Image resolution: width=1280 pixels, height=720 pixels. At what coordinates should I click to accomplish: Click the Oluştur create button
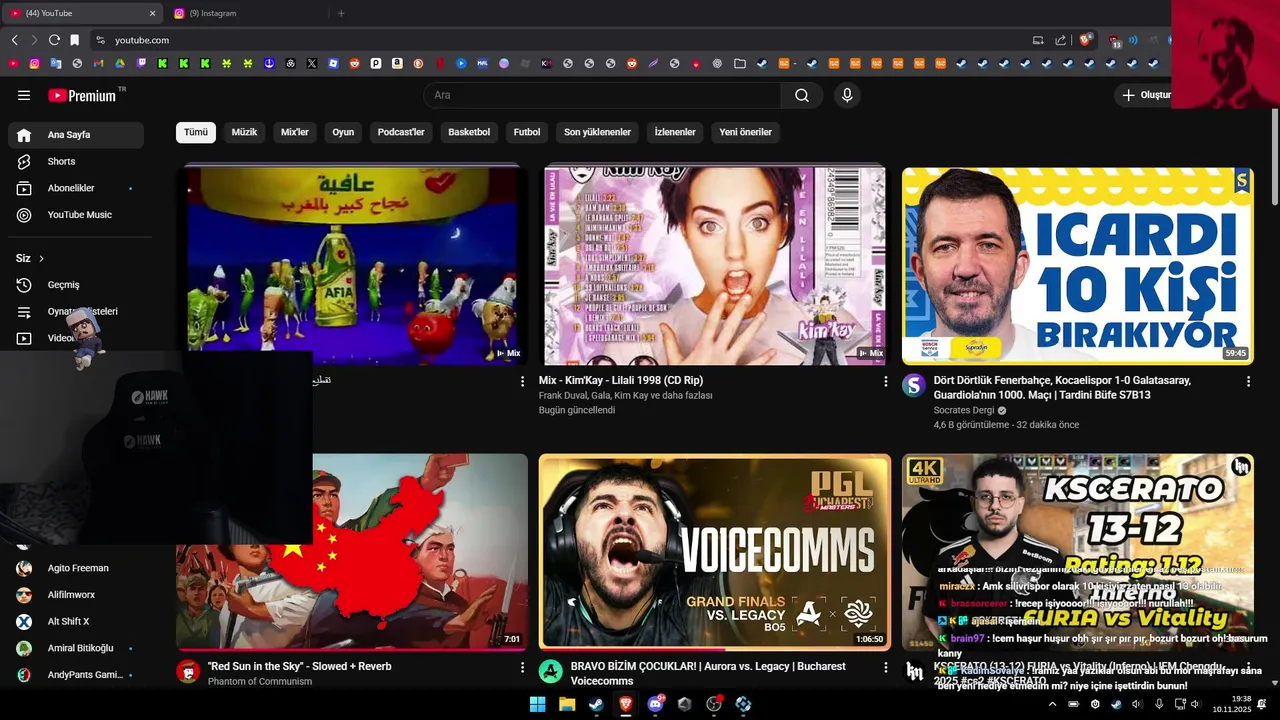click(1145, 95)
